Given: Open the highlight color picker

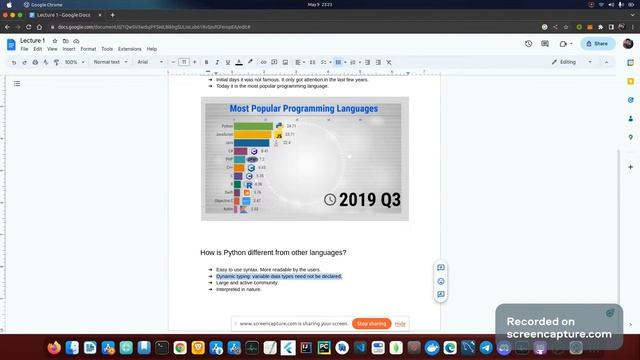Looking at the screenshot, I should (250, 62).
